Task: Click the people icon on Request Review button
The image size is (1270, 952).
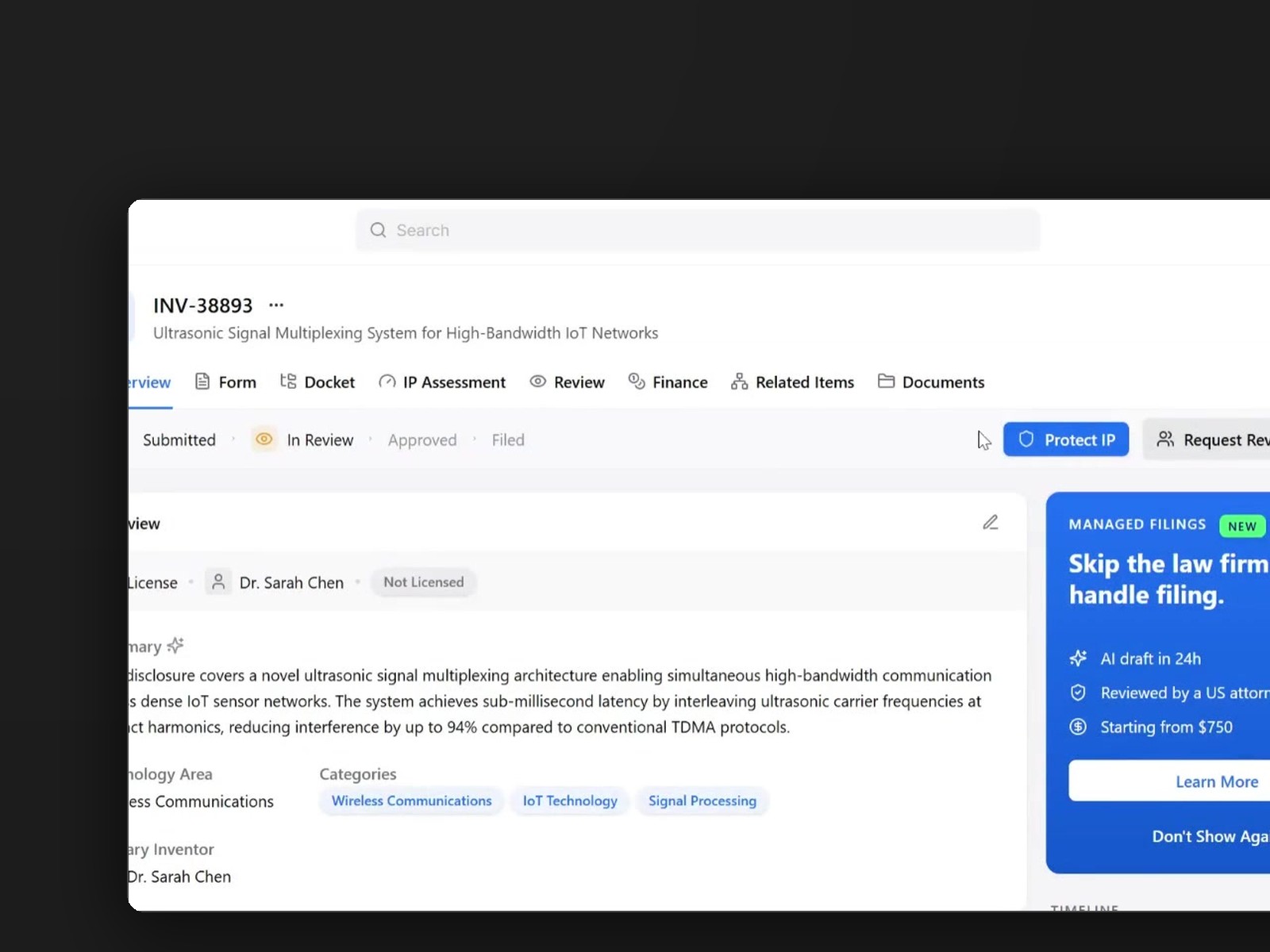Action: click(1165, 440)
